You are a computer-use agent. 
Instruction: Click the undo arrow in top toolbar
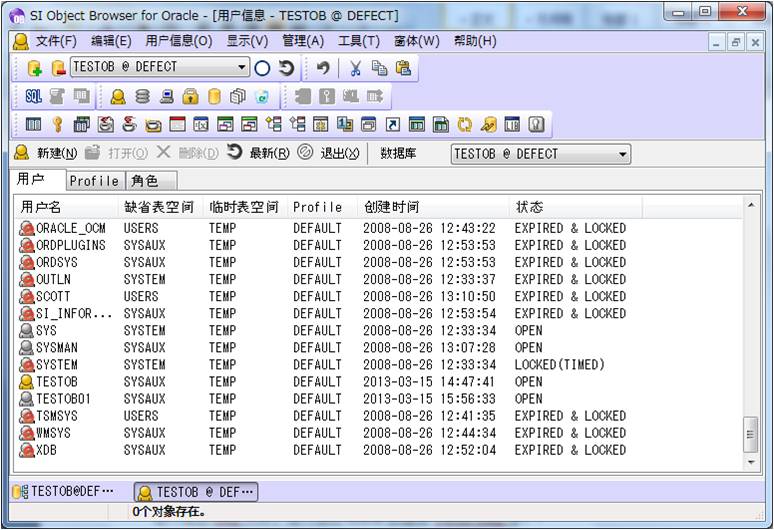pyautogui.click(x=323, y=68)
